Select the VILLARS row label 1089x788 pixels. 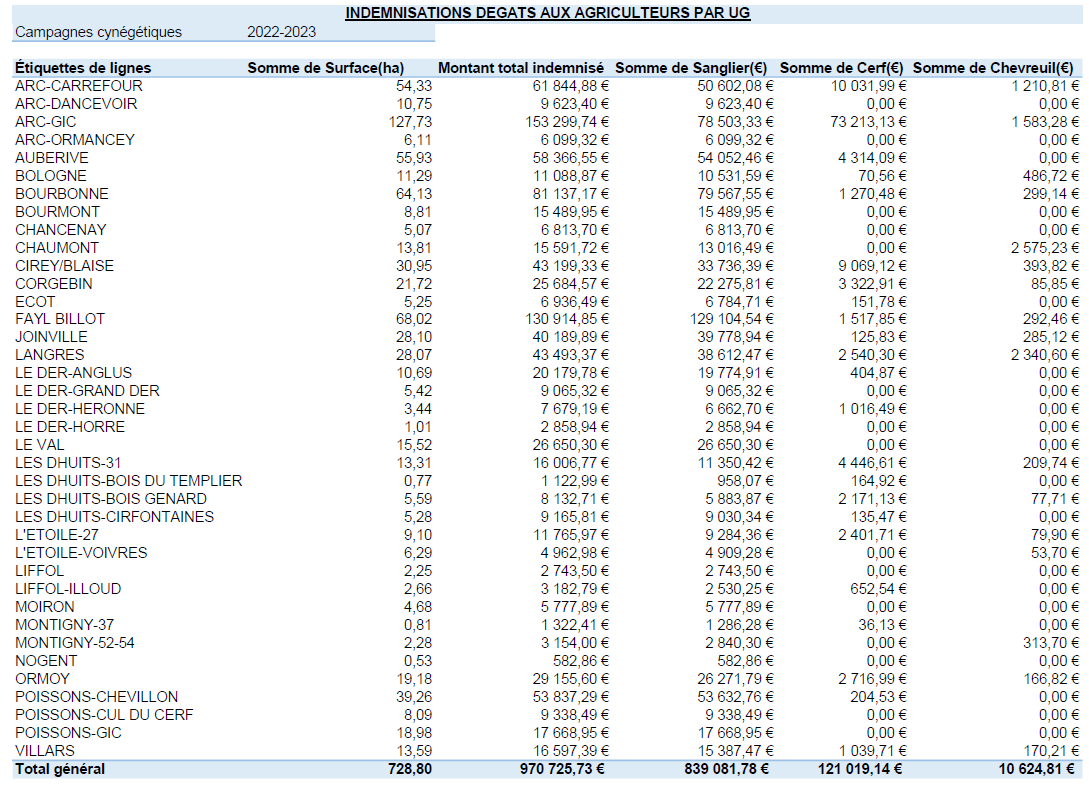pyautogui.click(x=45, y=753)
